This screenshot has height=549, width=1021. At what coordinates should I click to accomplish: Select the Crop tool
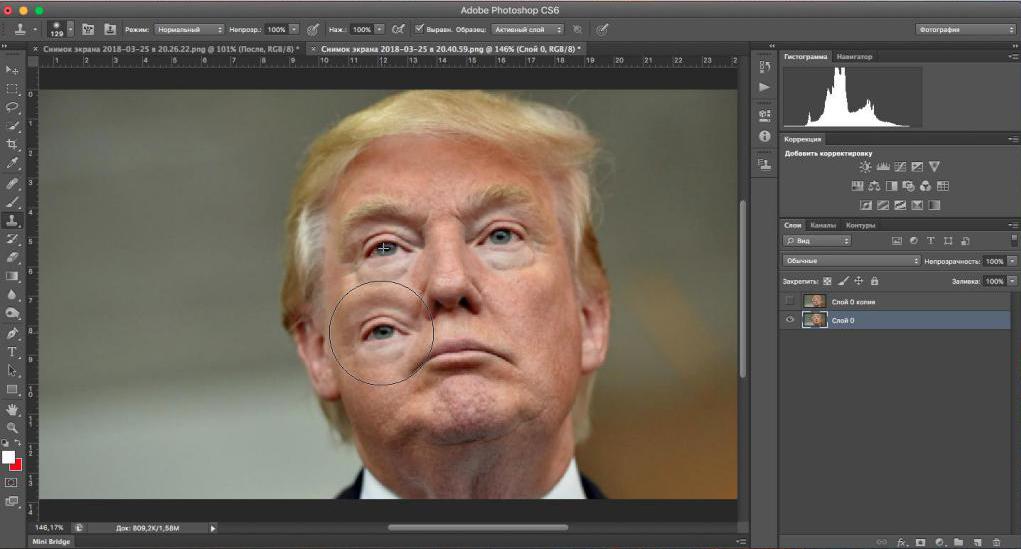(12, 144)
